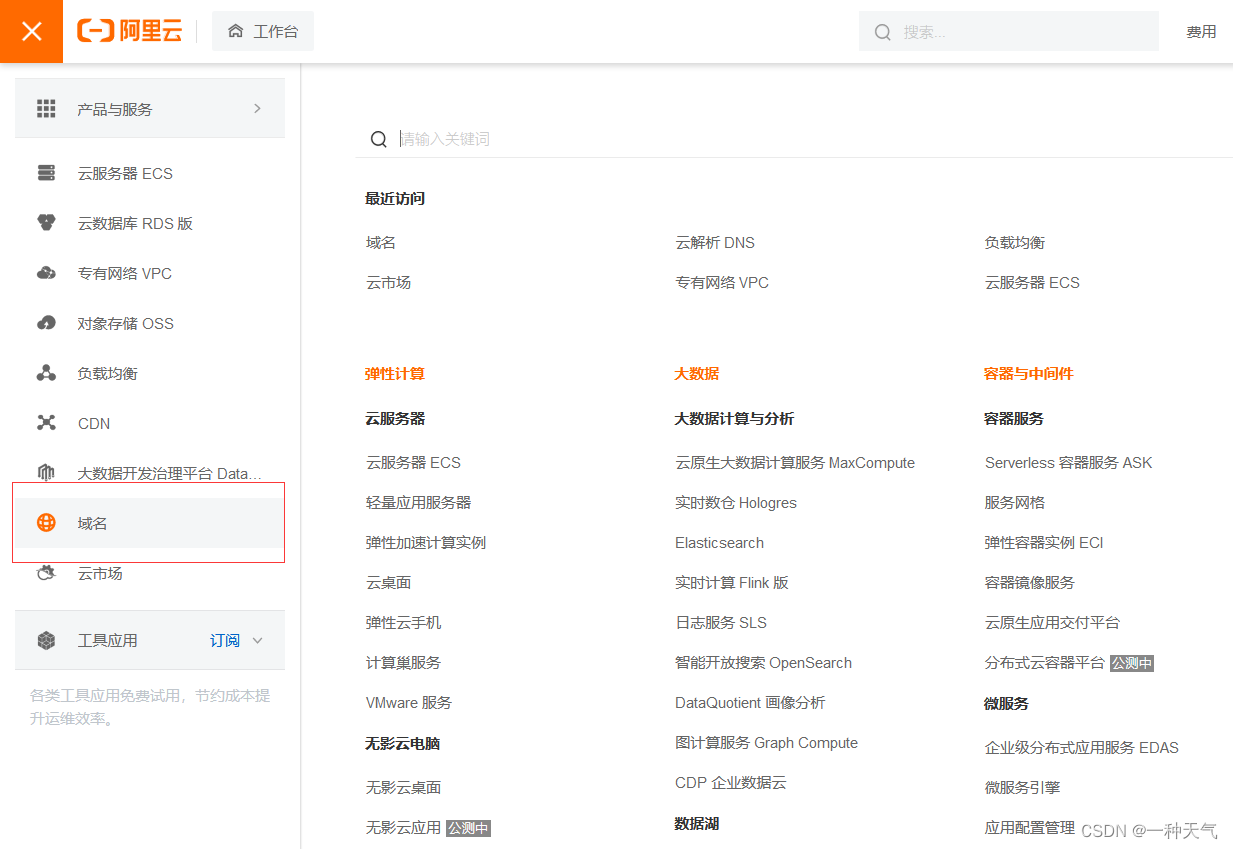Jump to the 容器与中间件 category heading
This screenshot has width=1233, height=849.
coord(1028,373)
